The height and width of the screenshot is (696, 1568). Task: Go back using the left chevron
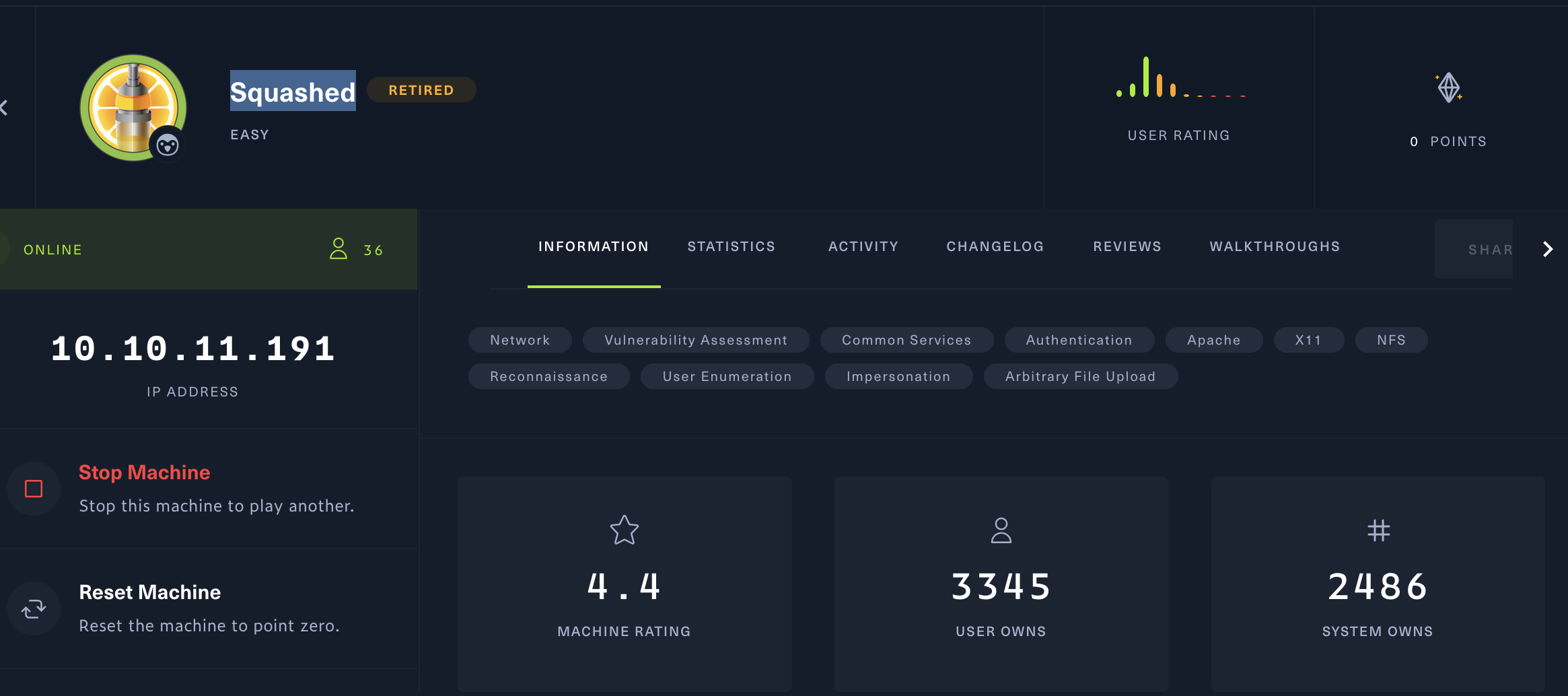point(4,108)
